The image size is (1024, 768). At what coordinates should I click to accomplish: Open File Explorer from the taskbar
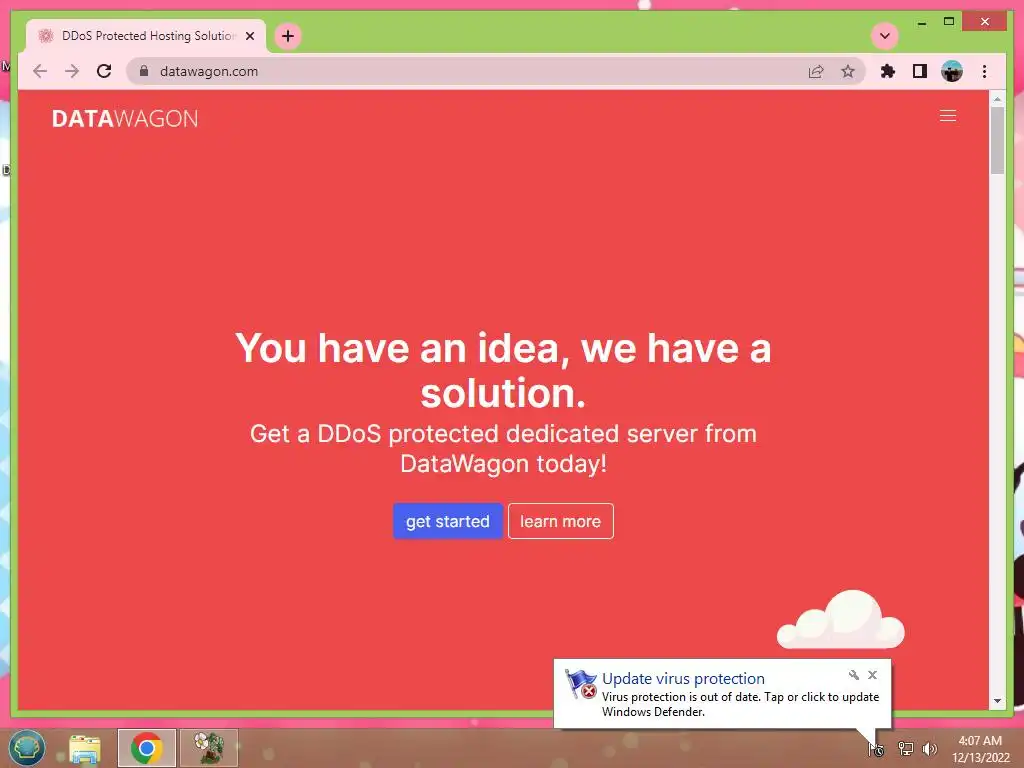coord(85,748)
